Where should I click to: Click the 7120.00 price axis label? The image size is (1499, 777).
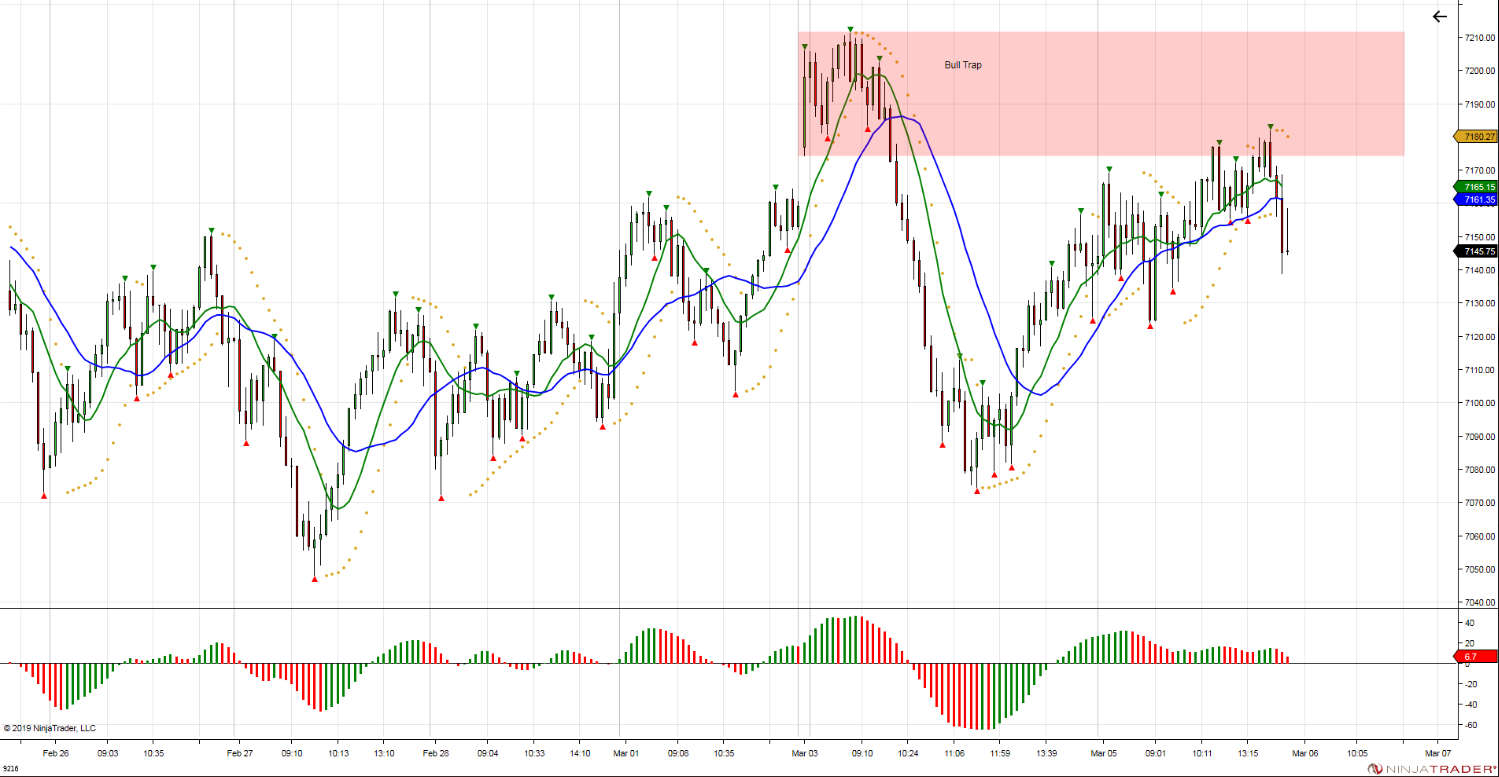[1479, 337]
